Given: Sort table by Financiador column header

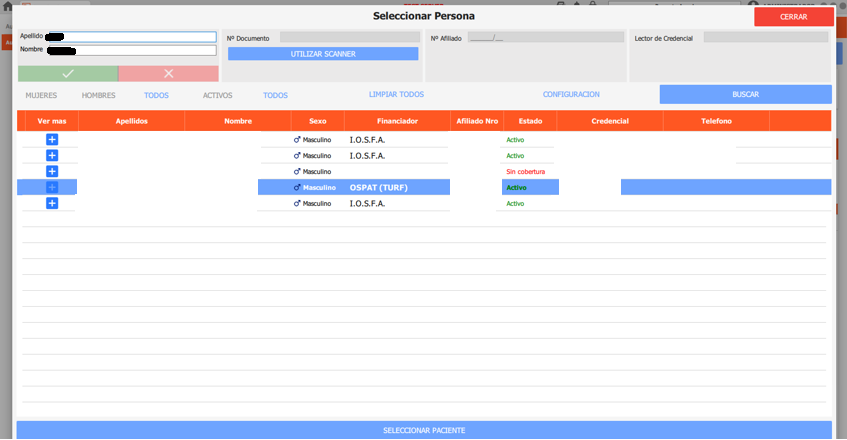Looking at the screenshot, I should [x=397, y=121].
